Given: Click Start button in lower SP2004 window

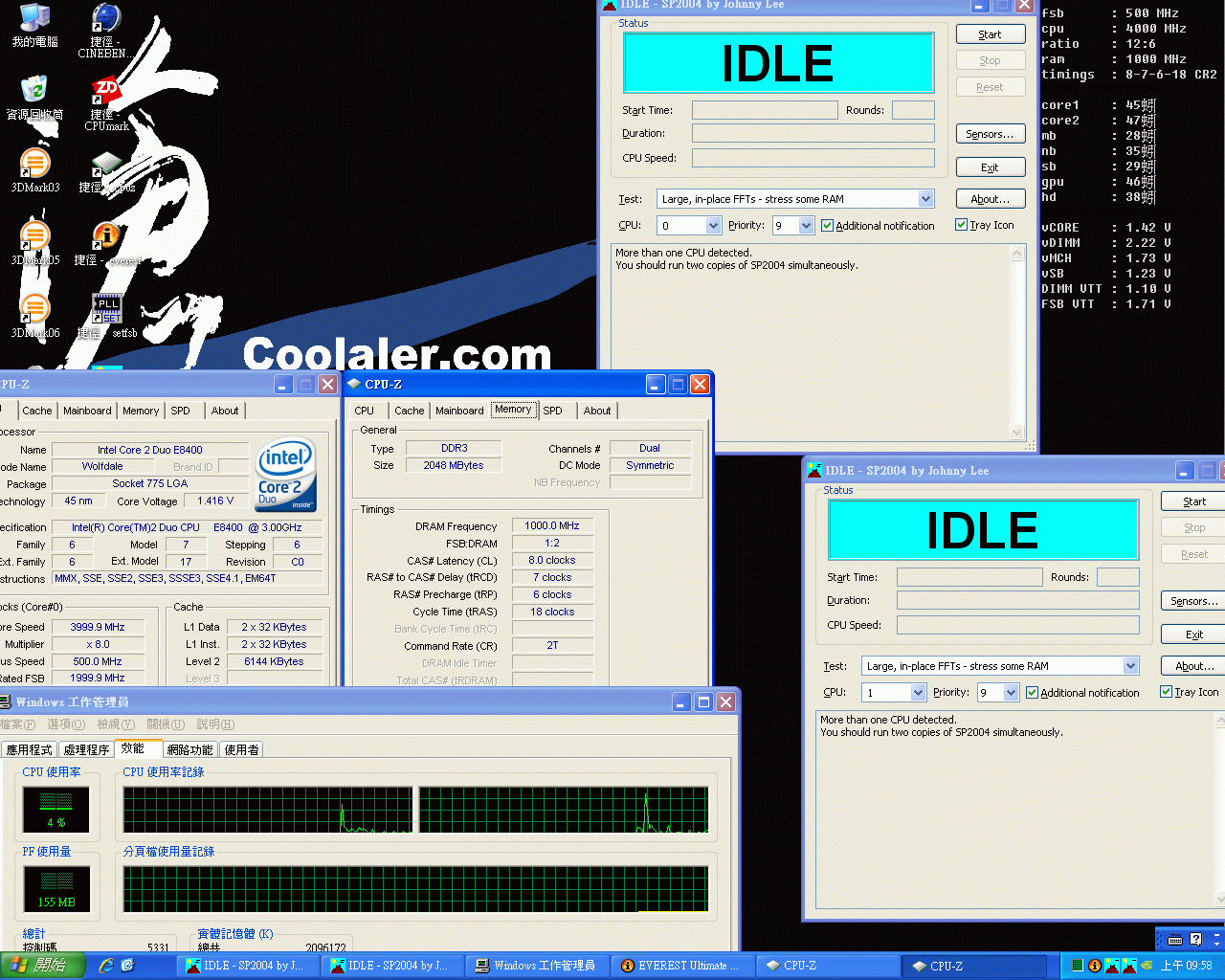Looking at the screenshot, I should 1194,501.
